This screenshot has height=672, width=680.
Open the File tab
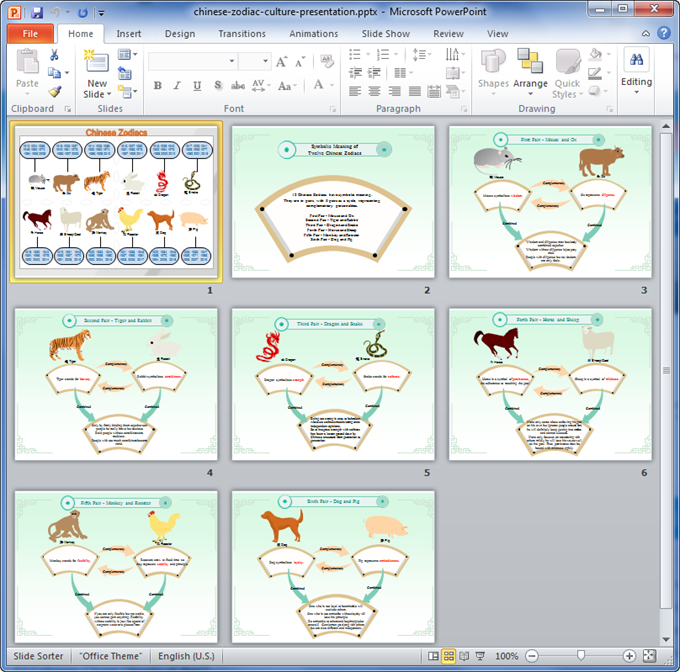(x=30, y=33)
